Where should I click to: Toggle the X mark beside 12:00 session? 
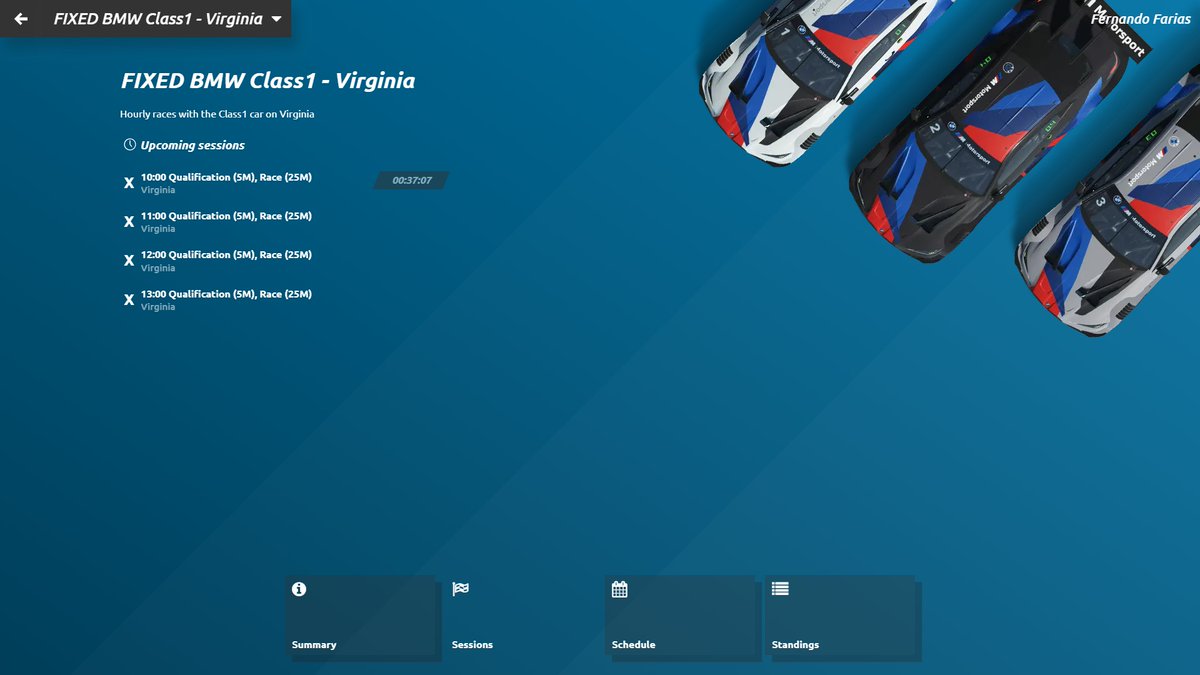tap(128, 261)
